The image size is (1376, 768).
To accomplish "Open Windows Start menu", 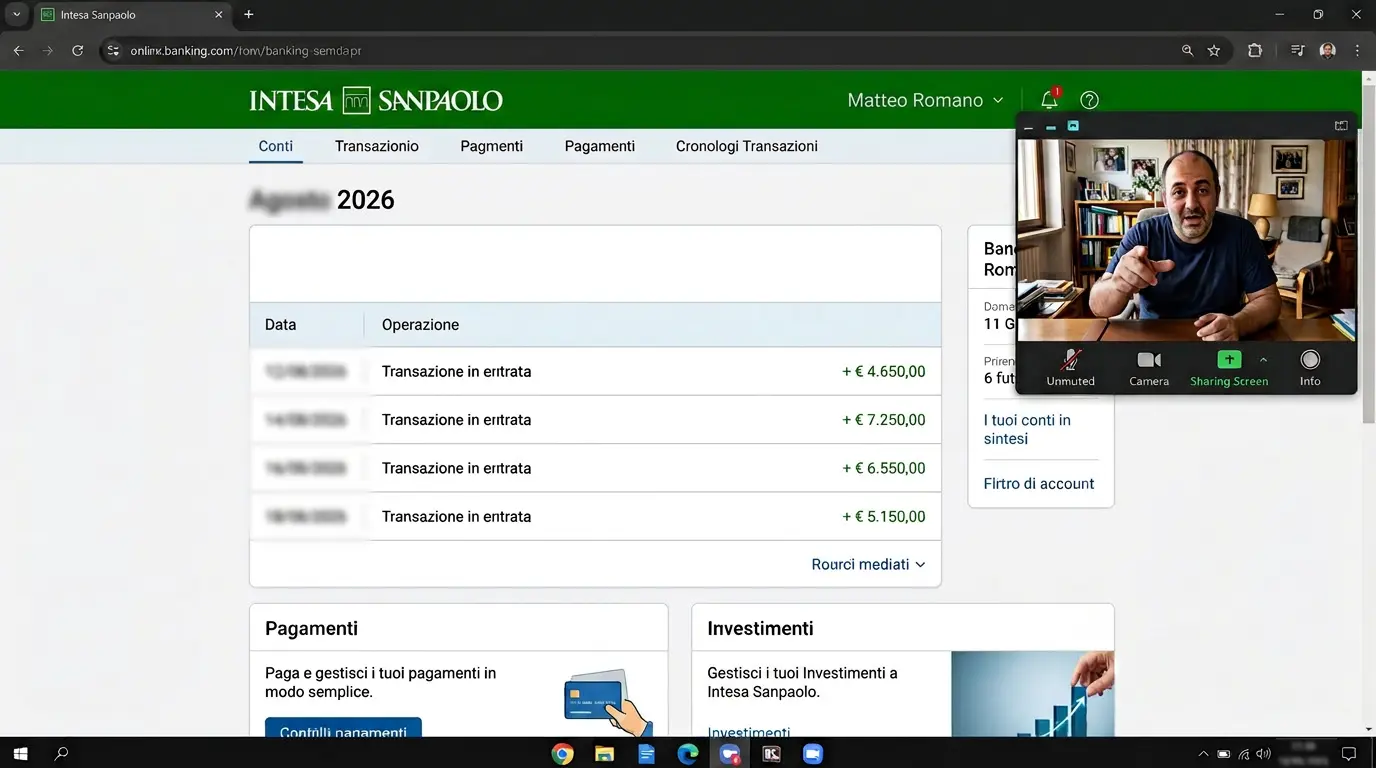I will (20, 753).
